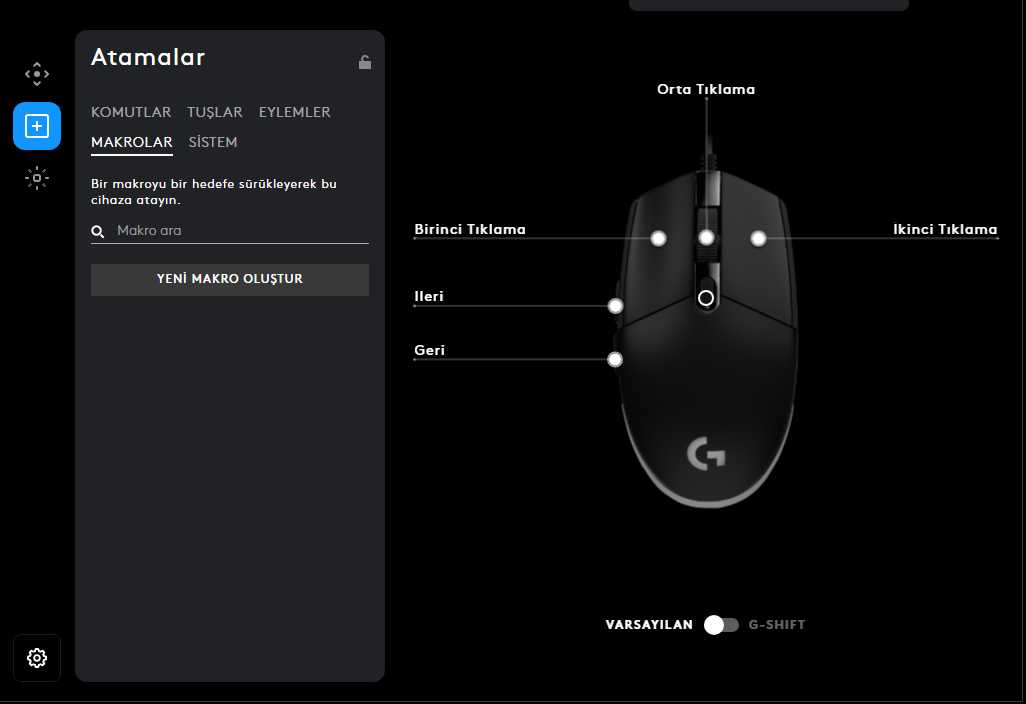This screenshot has width=1026, height=704.
Task: Switch to the TUŞLAR tab
Action: pos(215,112)
